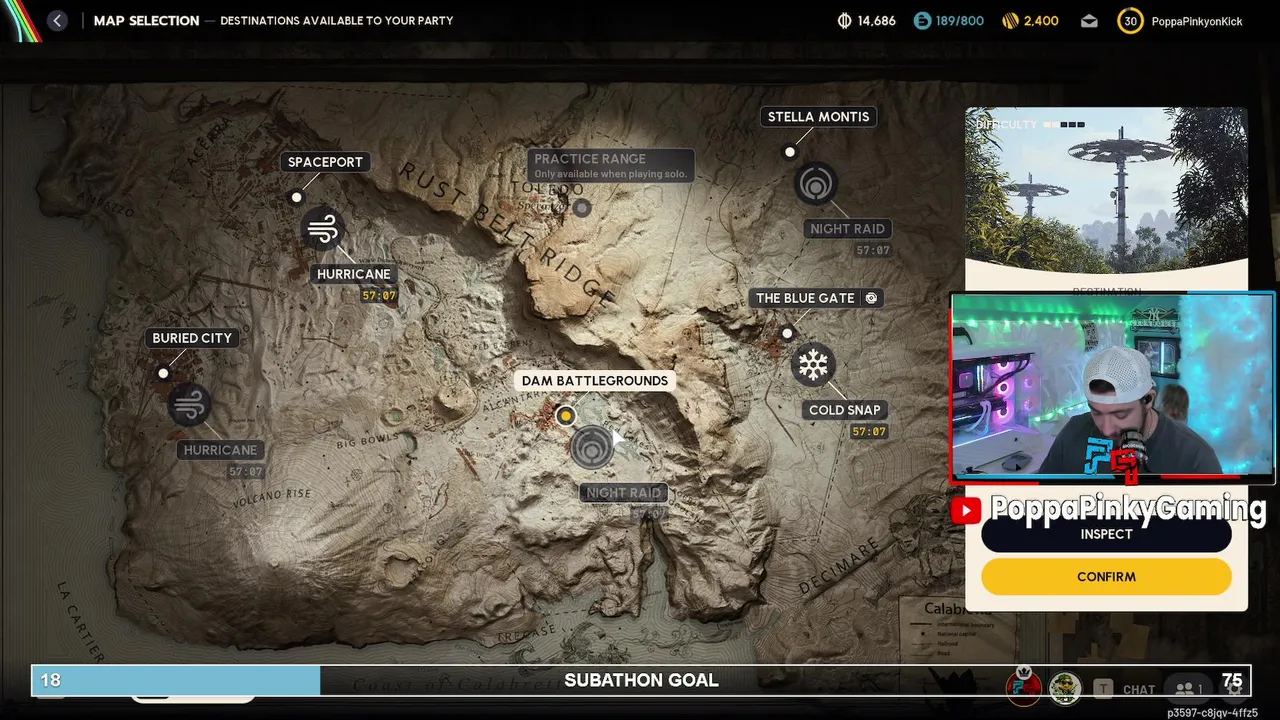Click the Dam Battlegrounds night raid icon

[592, 447]
